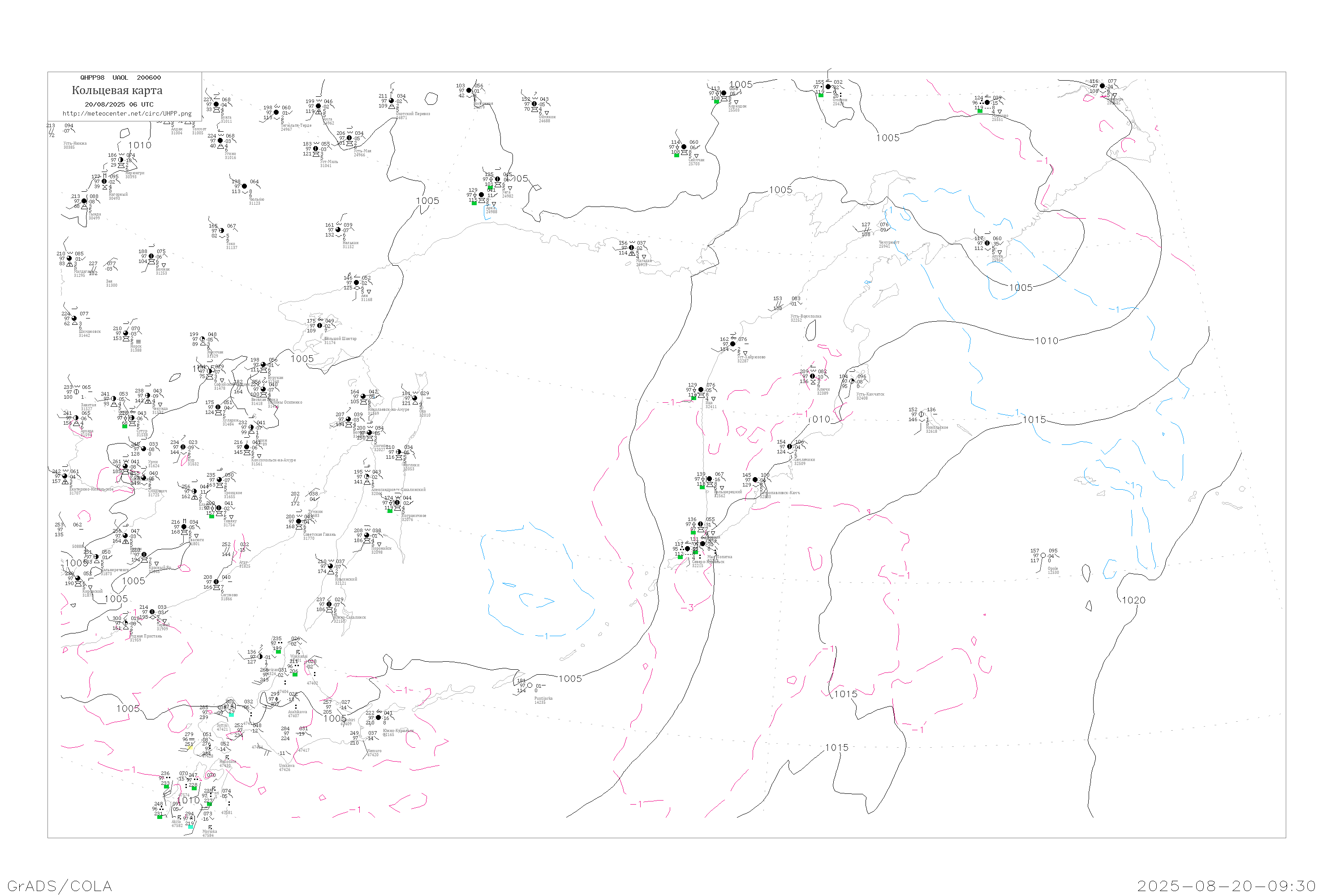
Task: Click the Никольское 32618 station circle
Action: pos(921,414)
